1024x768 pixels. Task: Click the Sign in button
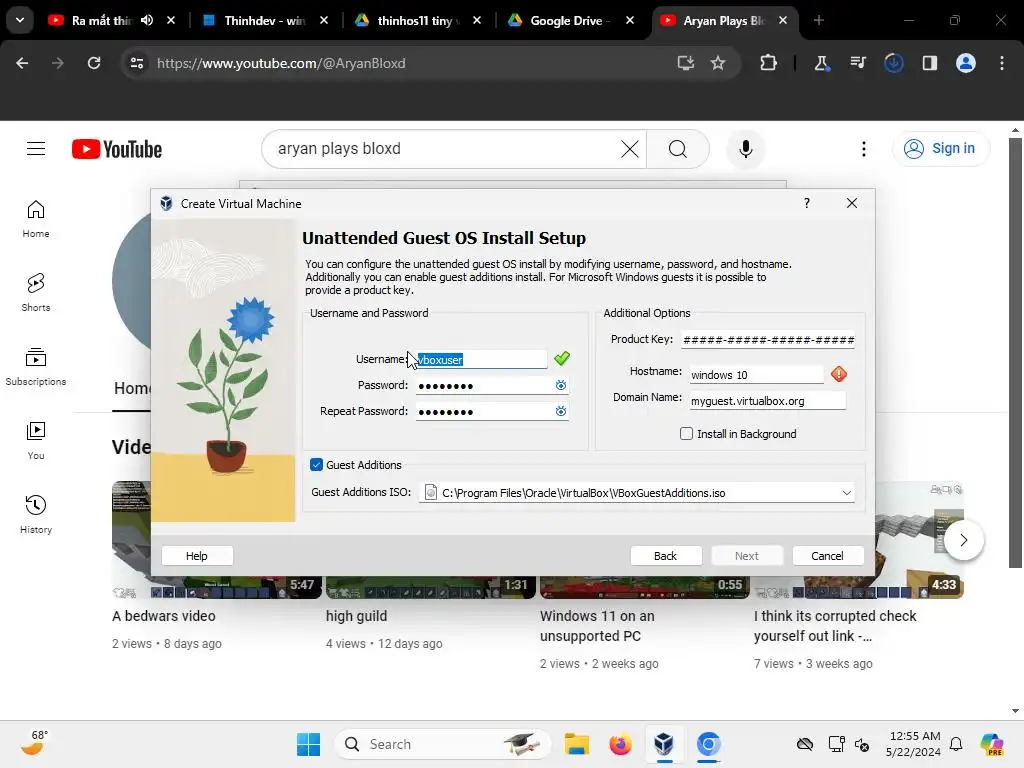(940, 149)
